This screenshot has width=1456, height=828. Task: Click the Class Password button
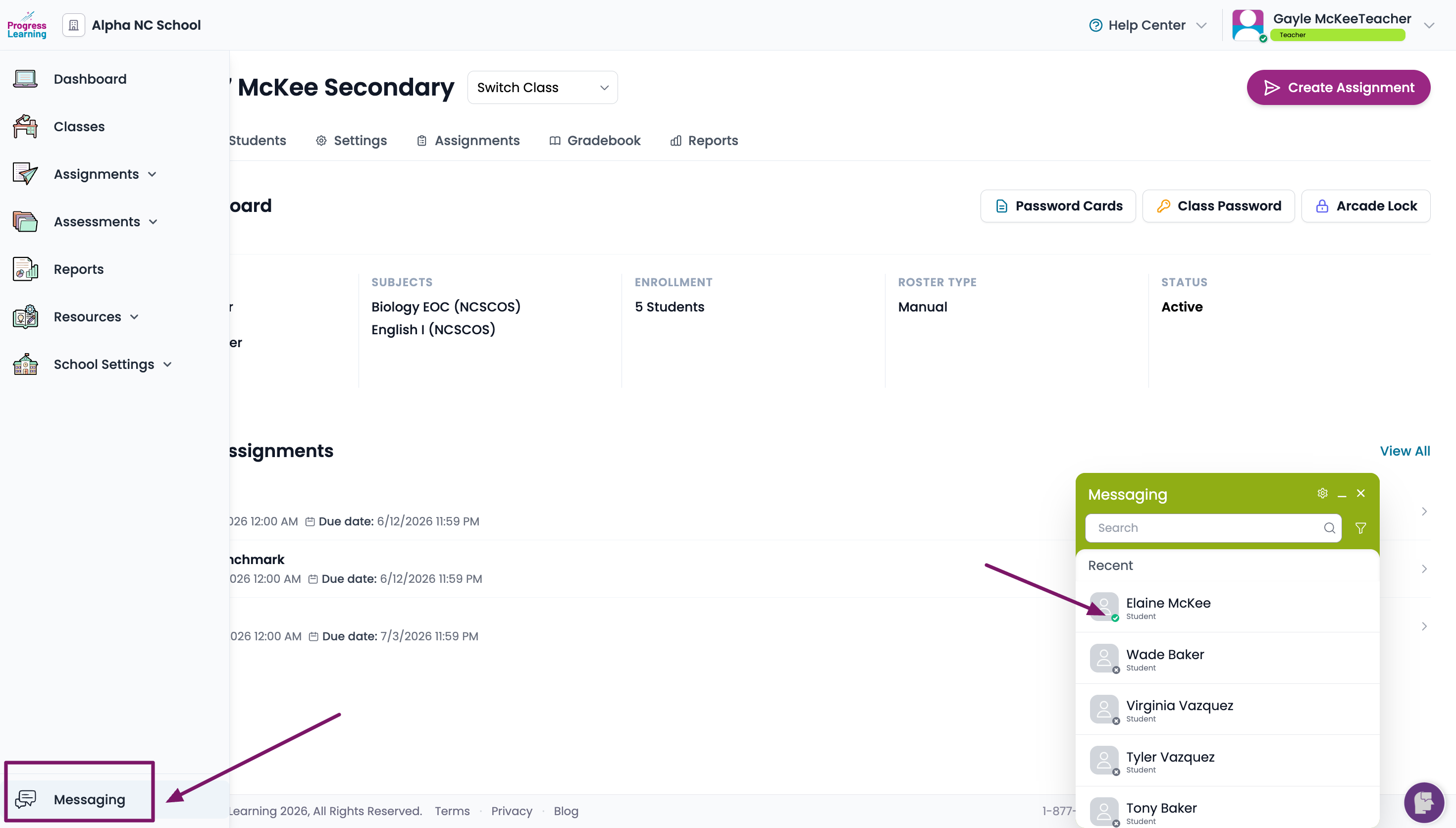point(1218,206)
